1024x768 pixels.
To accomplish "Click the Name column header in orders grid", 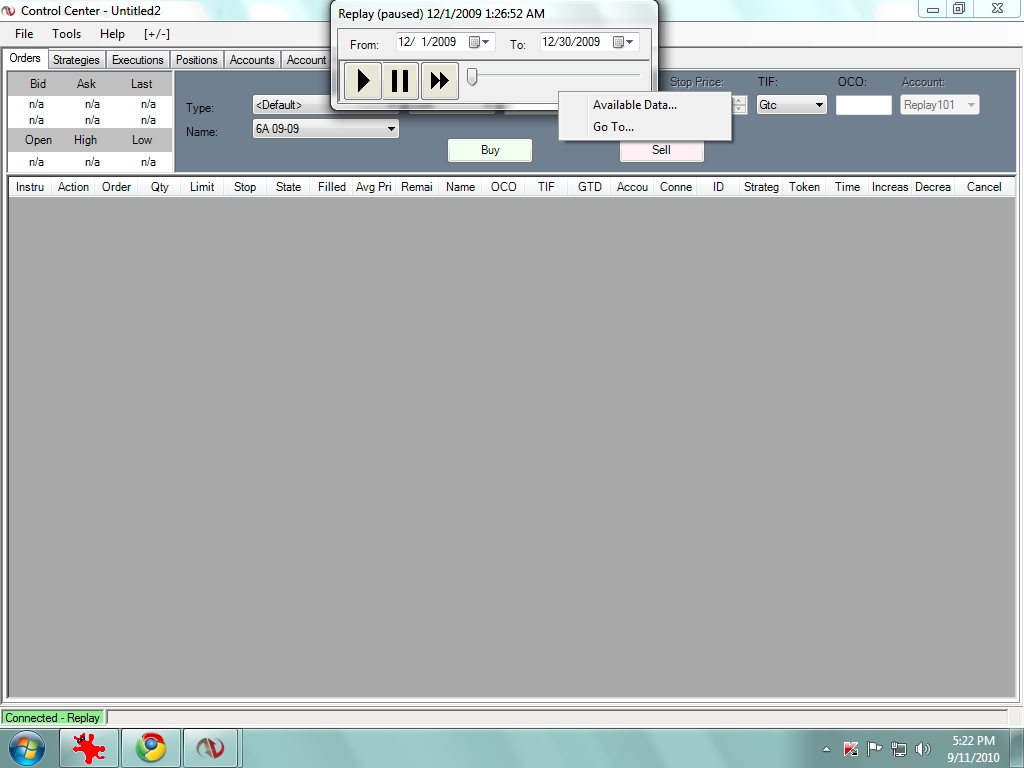I will pyautogui.click(x=460, y=187).
